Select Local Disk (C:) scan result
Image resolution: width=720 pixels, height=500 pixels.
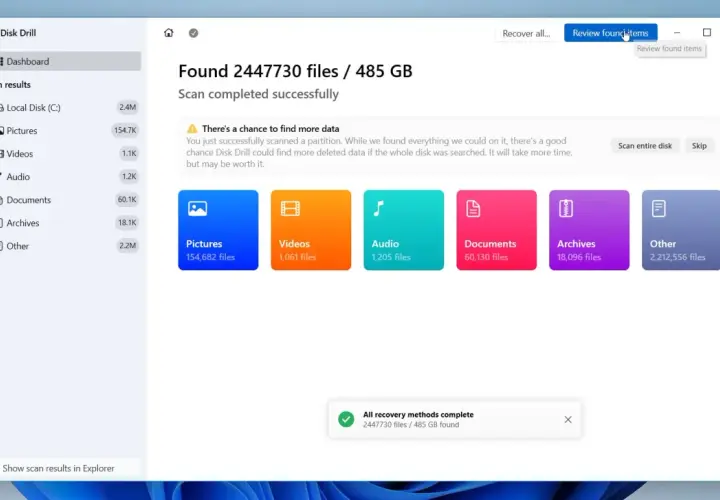click(x=70, y=107)
